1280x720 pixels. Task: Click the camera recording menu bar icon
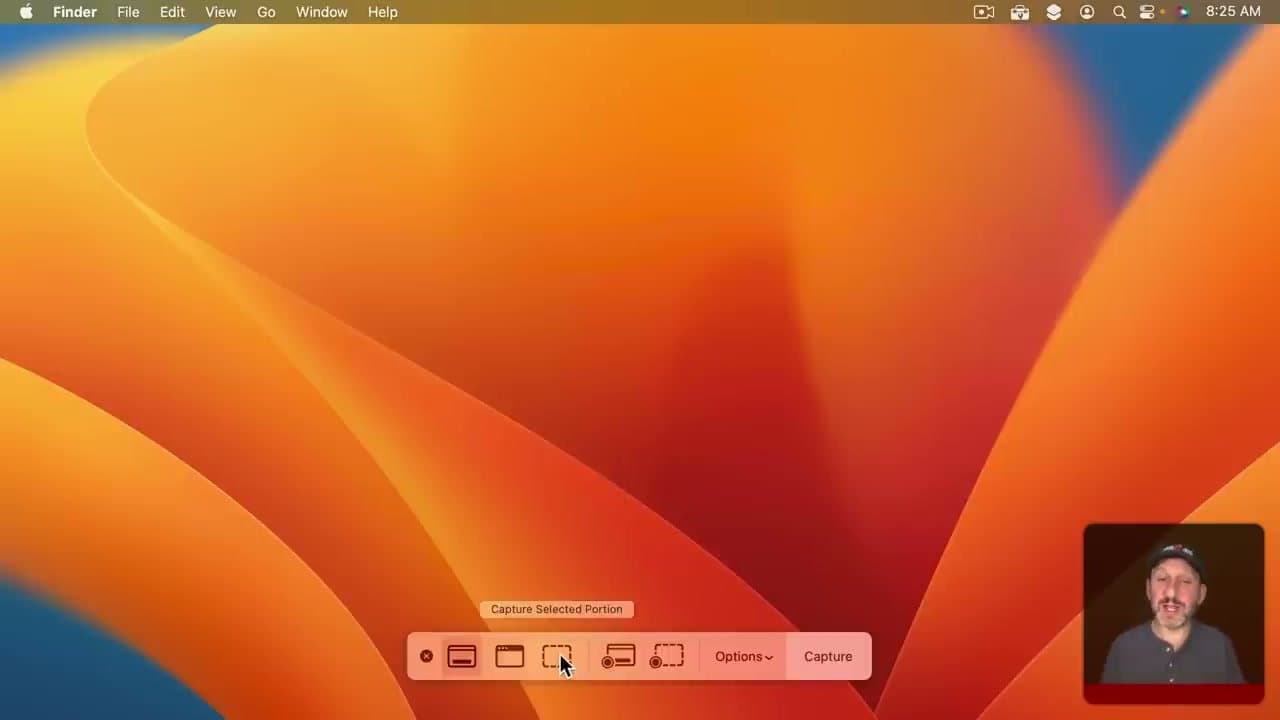pyautogui.click(x=984, y=12)
